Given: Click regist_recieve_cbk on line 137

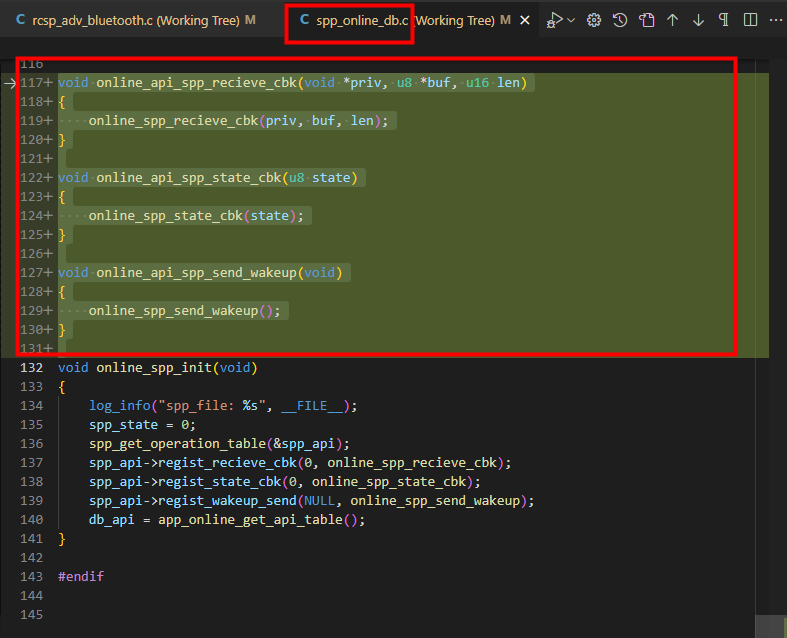Looking at the screenshot, I should point(227,463).
